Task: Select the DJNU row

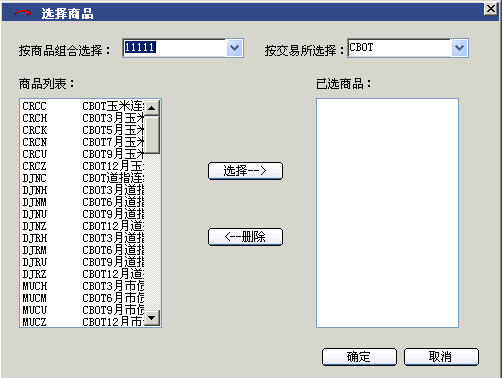Action: [x=82, y=214]
